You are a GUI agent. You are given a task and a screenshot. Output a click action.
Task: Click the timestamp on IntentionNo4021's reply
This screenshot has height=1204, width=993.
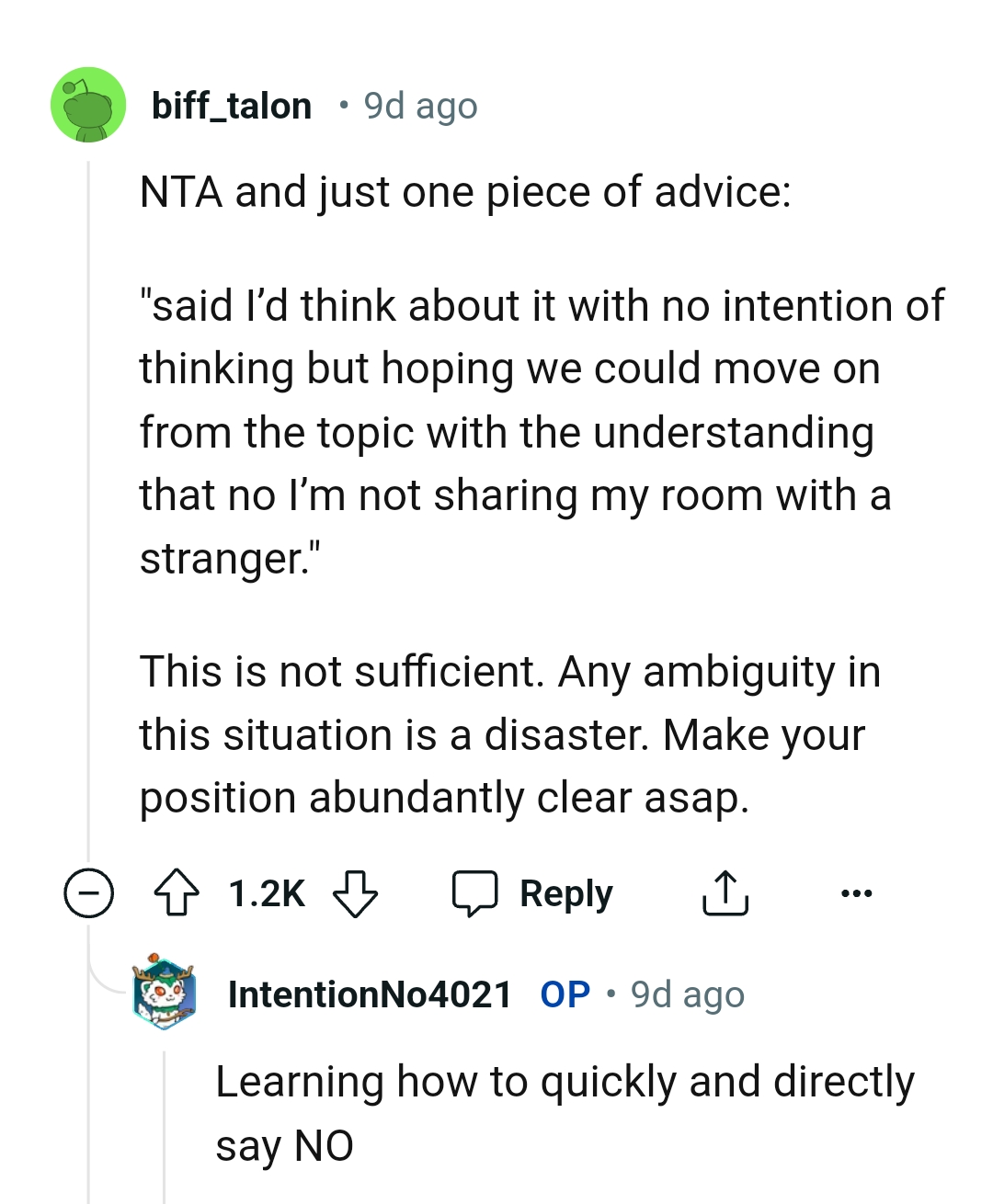coord(687,994)
